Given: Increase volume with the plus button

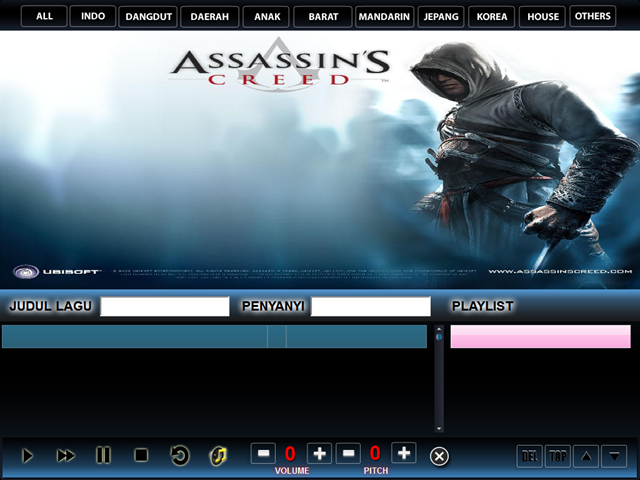Looking at the screenshot, I should (319, 453).
